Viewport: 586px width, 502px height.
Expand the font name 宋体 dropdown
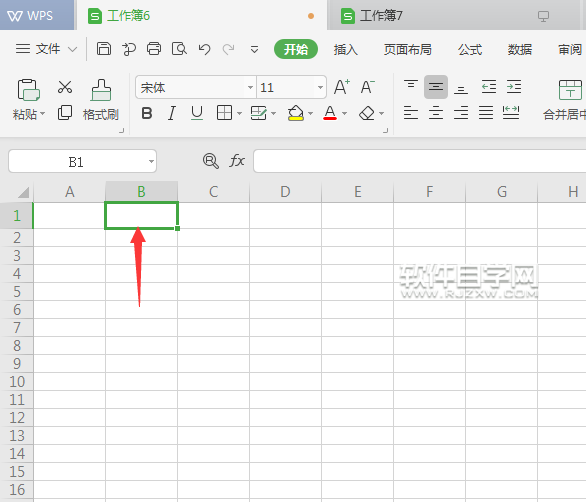click(250, 87)
